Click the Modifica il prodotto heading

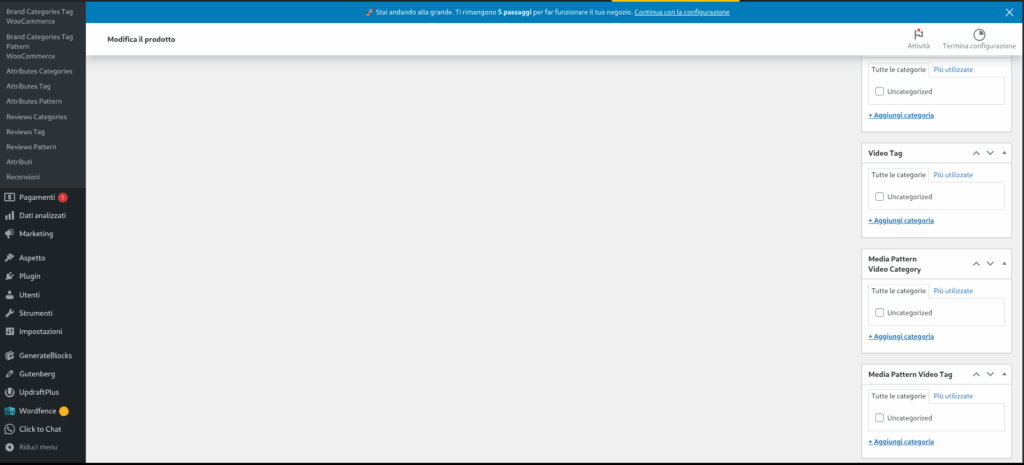point(141,39)
